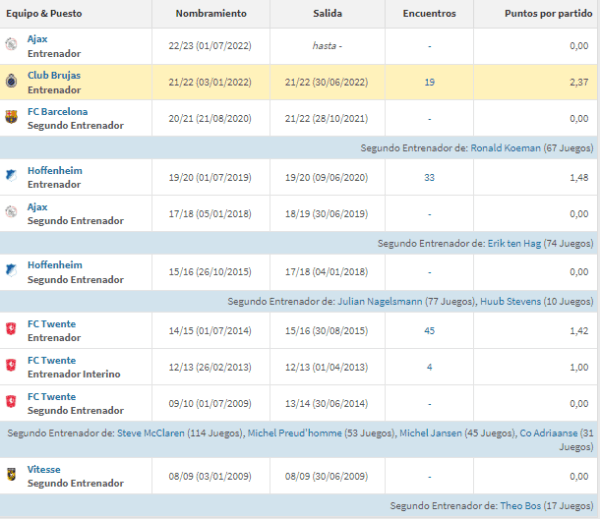Open the Steve McClaren link
Screen dimensions: 600x519
click(x=151, y=433)
